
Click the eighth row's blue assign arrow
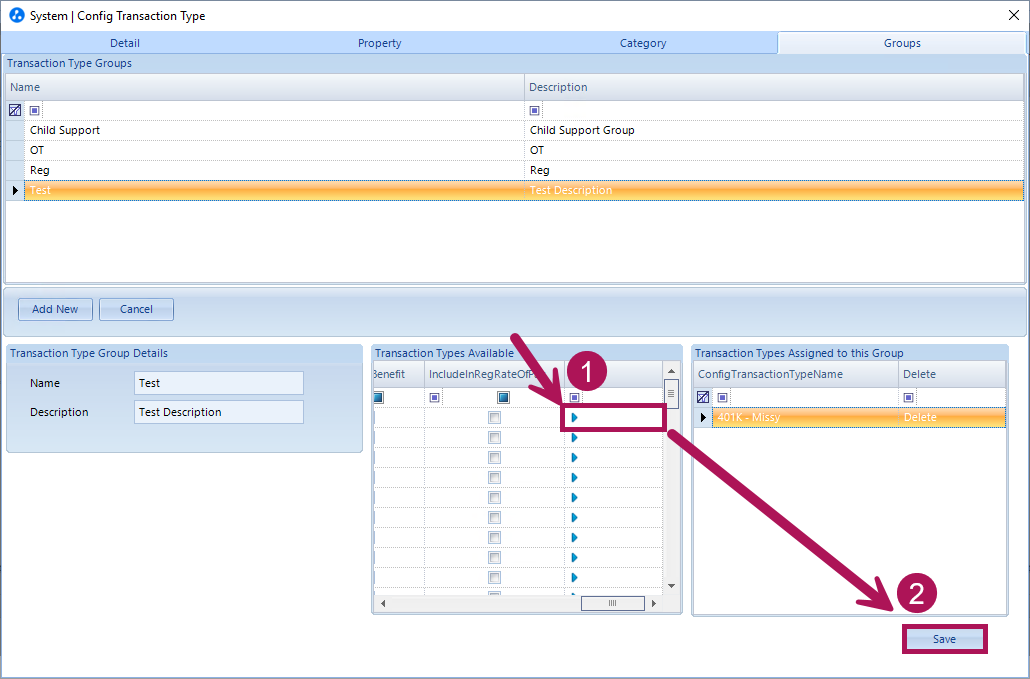point(575,558)
